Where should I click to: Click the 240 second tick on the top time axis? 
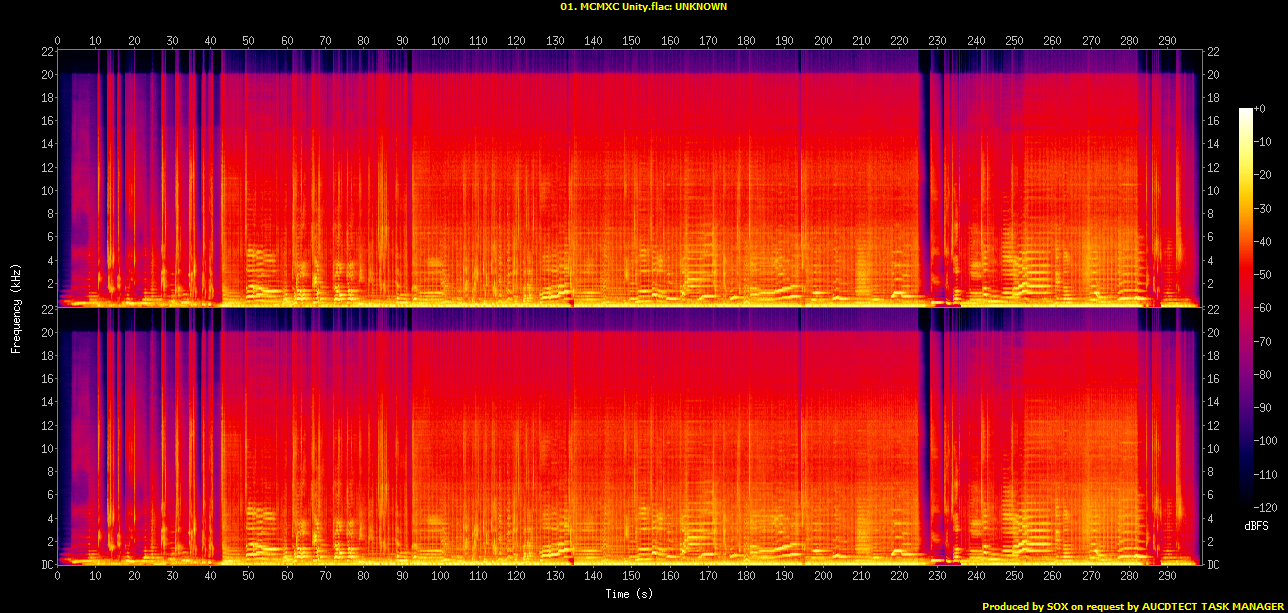click(x=976, y=41)
